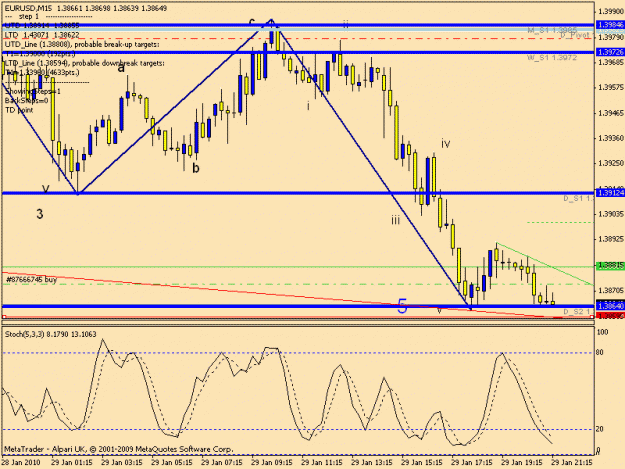Image resolution: width=625 pixels, height=469 pixels.
Task: Select the 29 Jan 13:15 time label
Action: 372,463
